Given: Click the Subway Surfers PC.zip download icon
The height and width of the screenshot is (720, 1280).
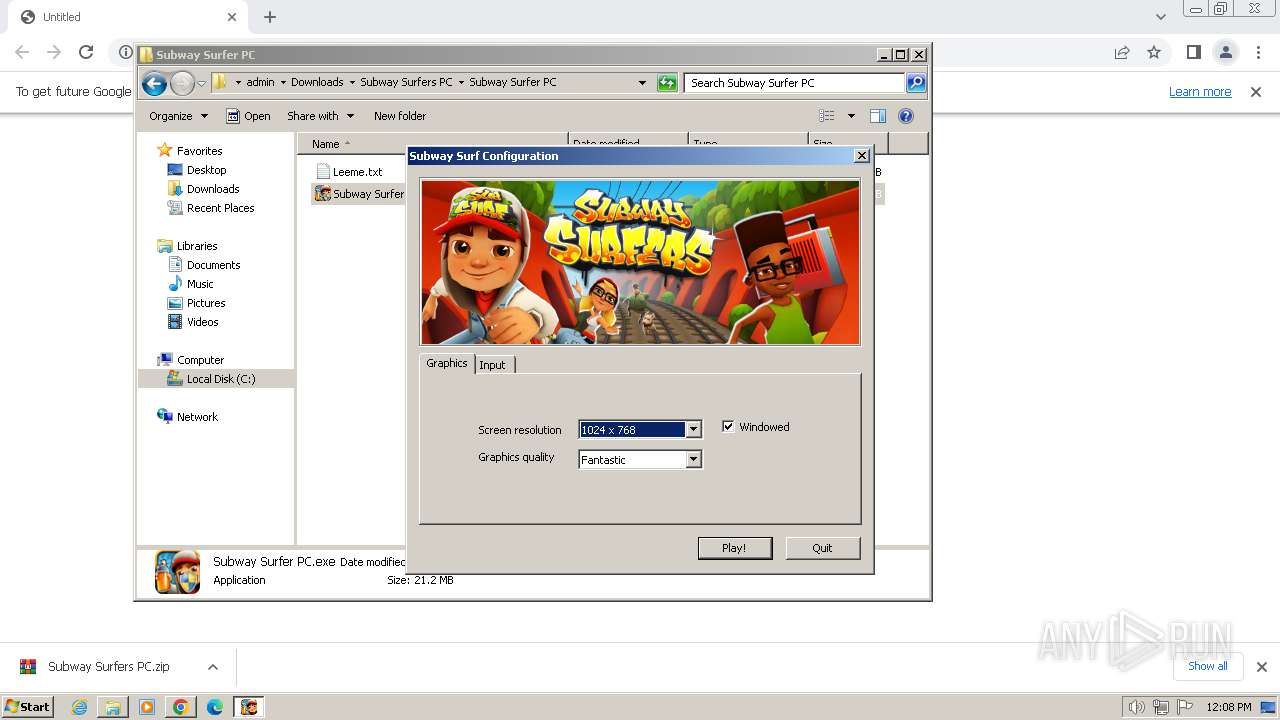Looking at the screenshot, I should pyautogui.click(x=28, y=667).
